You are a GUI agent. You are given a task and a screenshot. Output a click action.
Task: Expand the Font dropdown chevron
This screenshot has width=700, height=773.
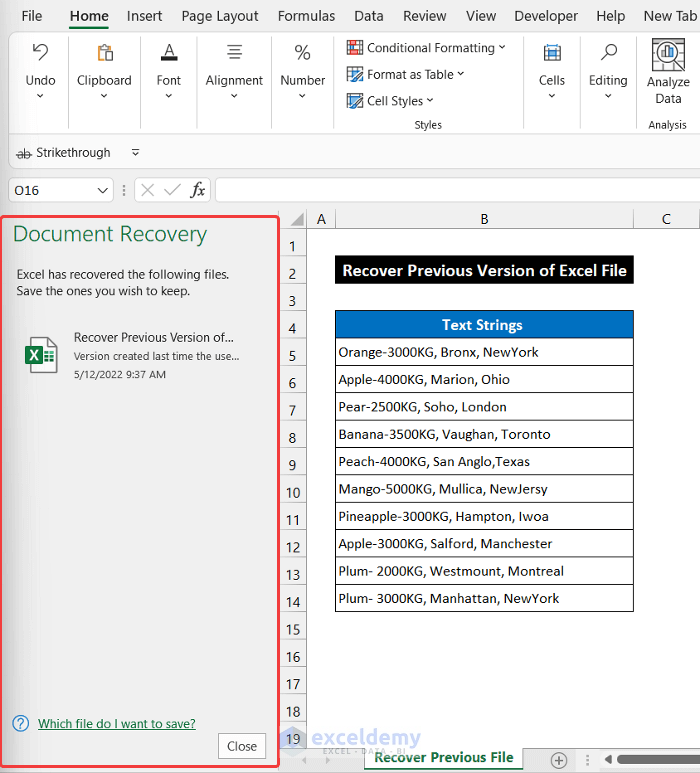(169, 96)
